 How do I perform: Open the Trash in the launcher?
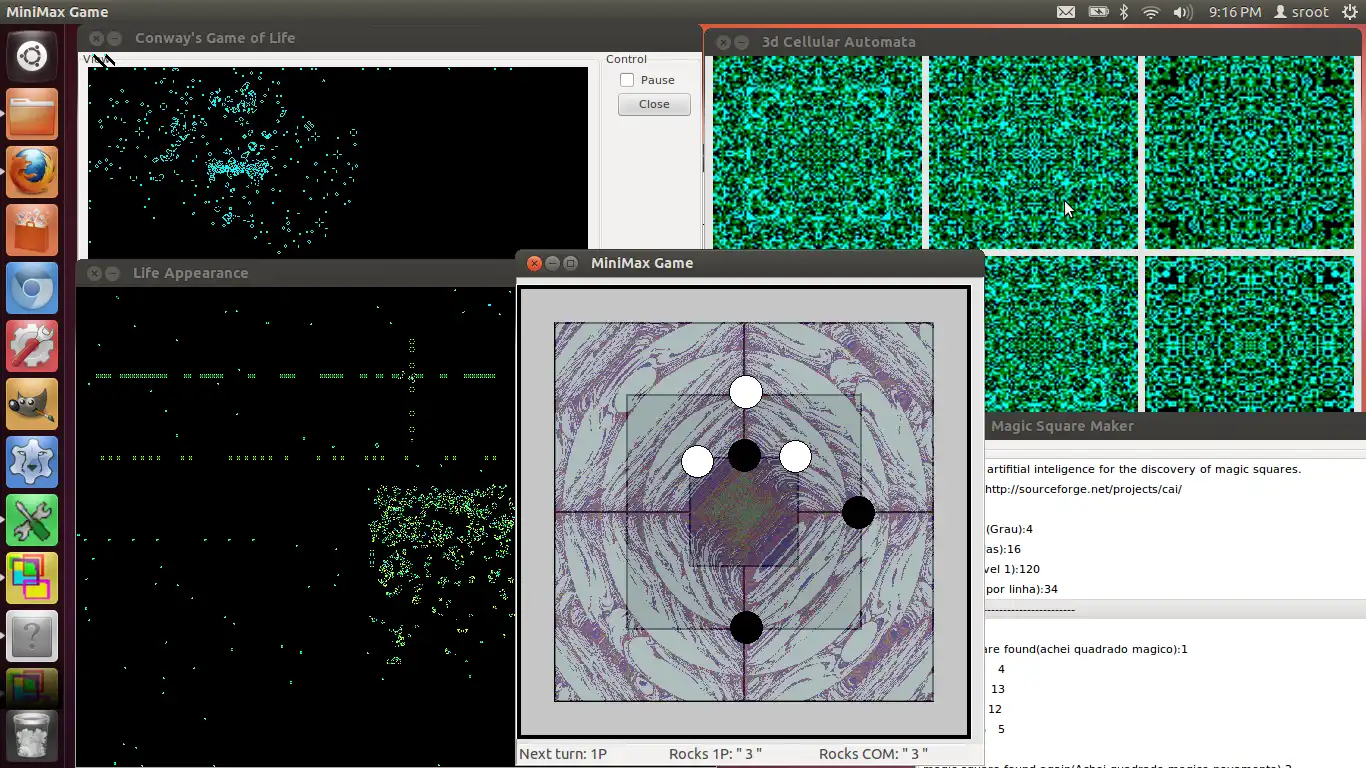coord(32,736)
